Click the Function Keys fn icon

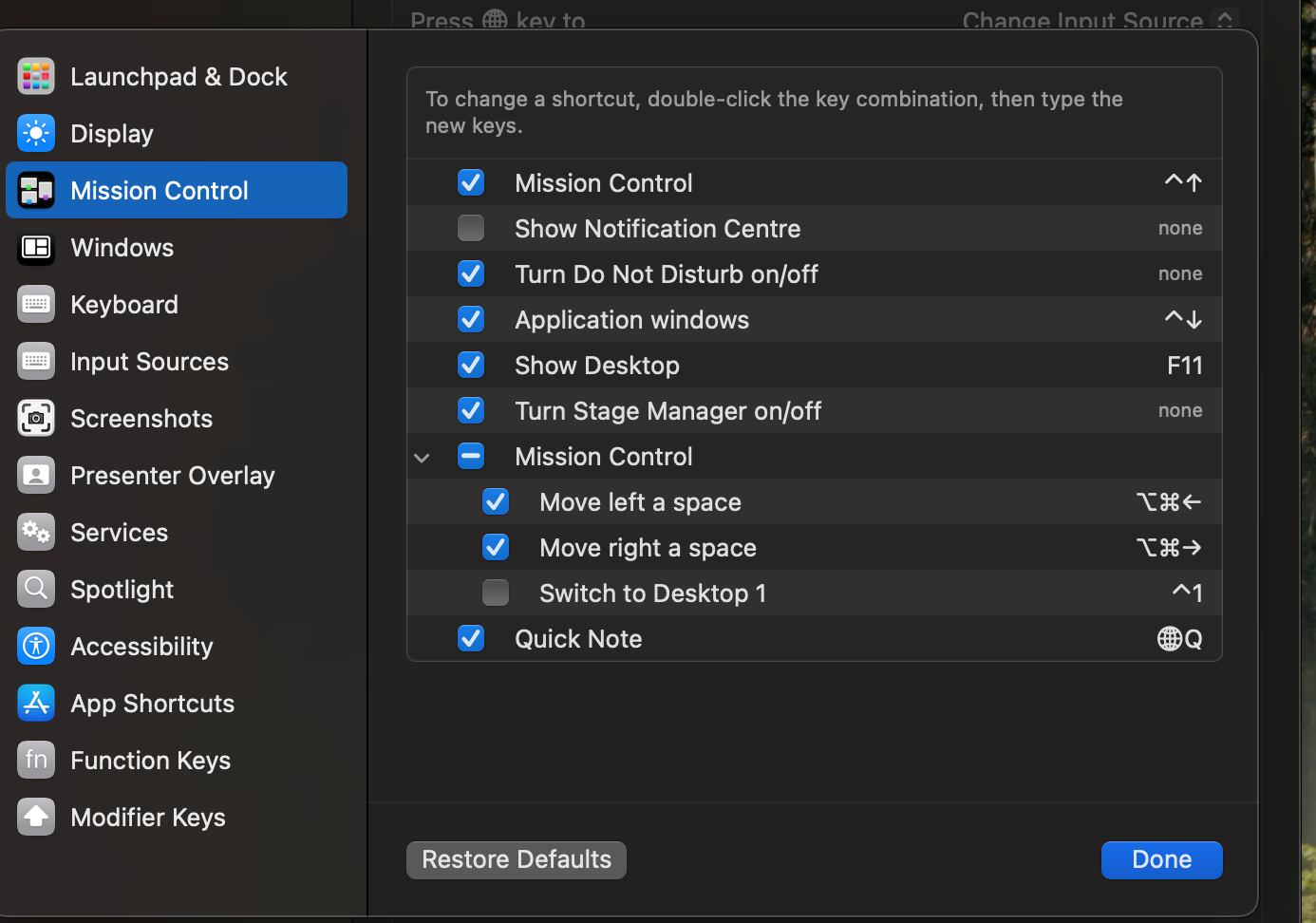click(x=36, y=761)
